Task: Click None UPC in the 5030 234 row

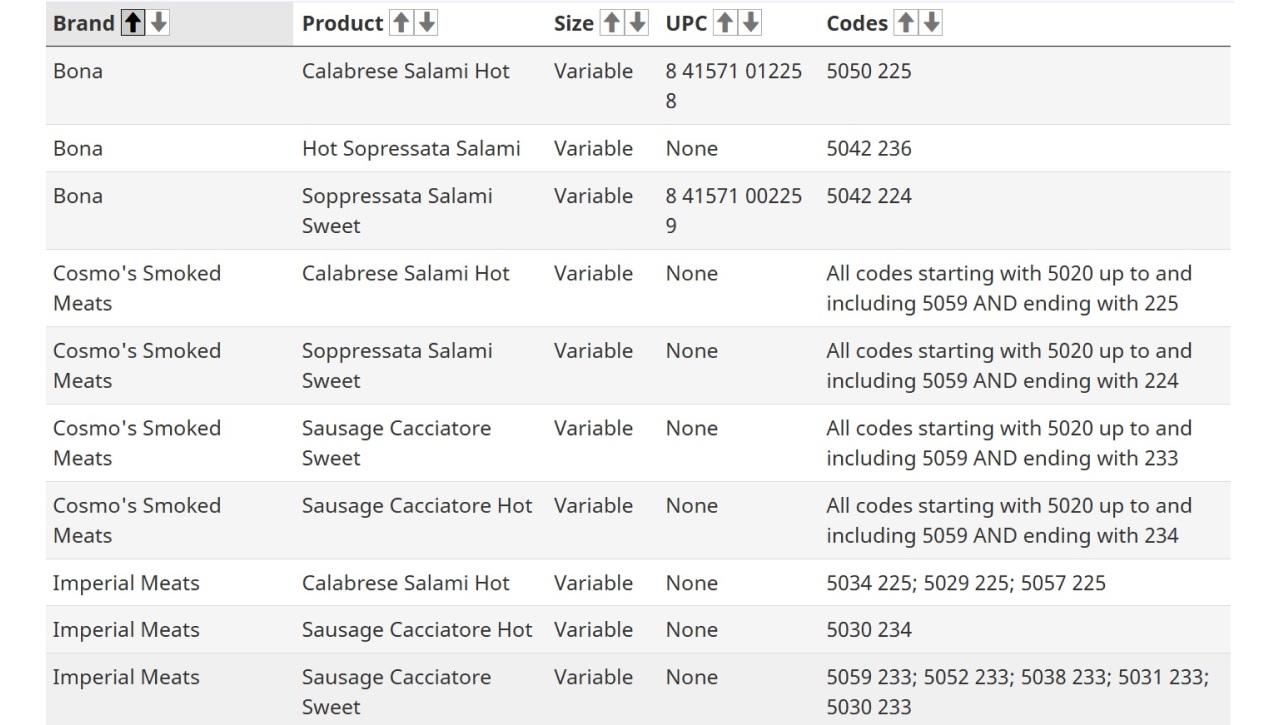Action: pos(692,630)
